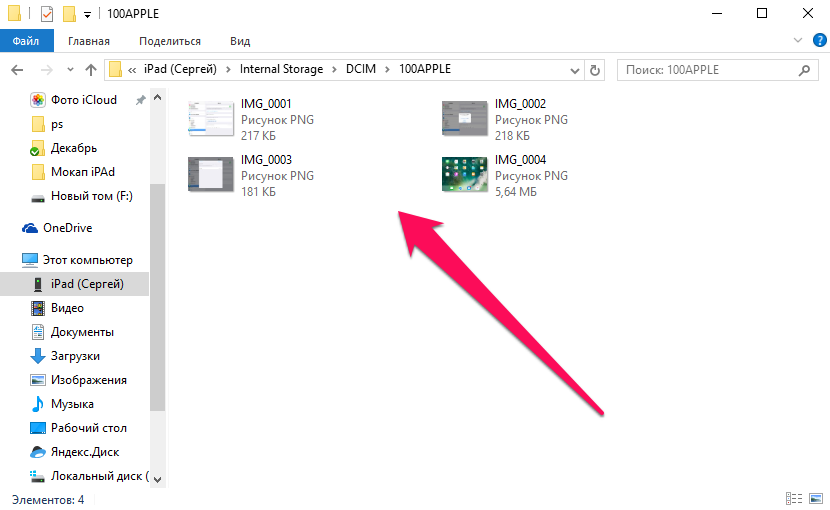Image resolution: width=830 pixels, height=510 pixels.
Task: Click the New folder quick access icon
Action: click(69, 14)
